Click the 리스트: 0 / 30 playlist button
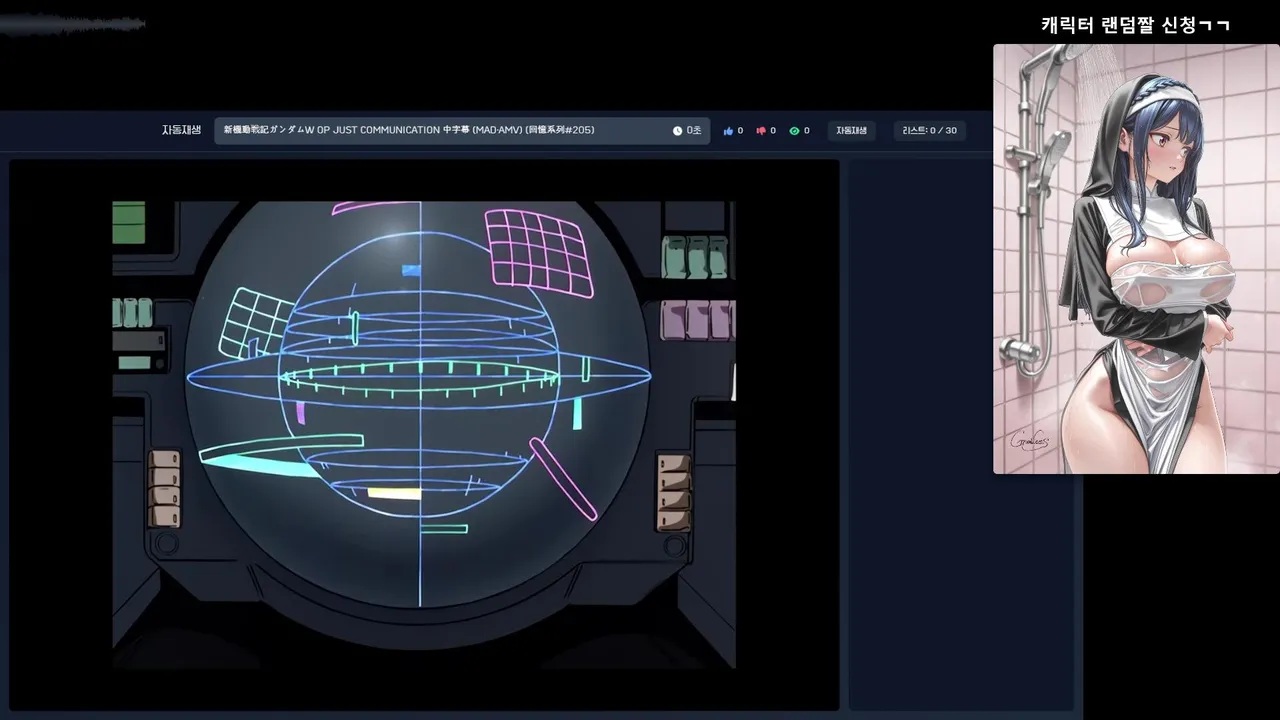The height and width of the screenshot is (720, 1280). (930, 131)
